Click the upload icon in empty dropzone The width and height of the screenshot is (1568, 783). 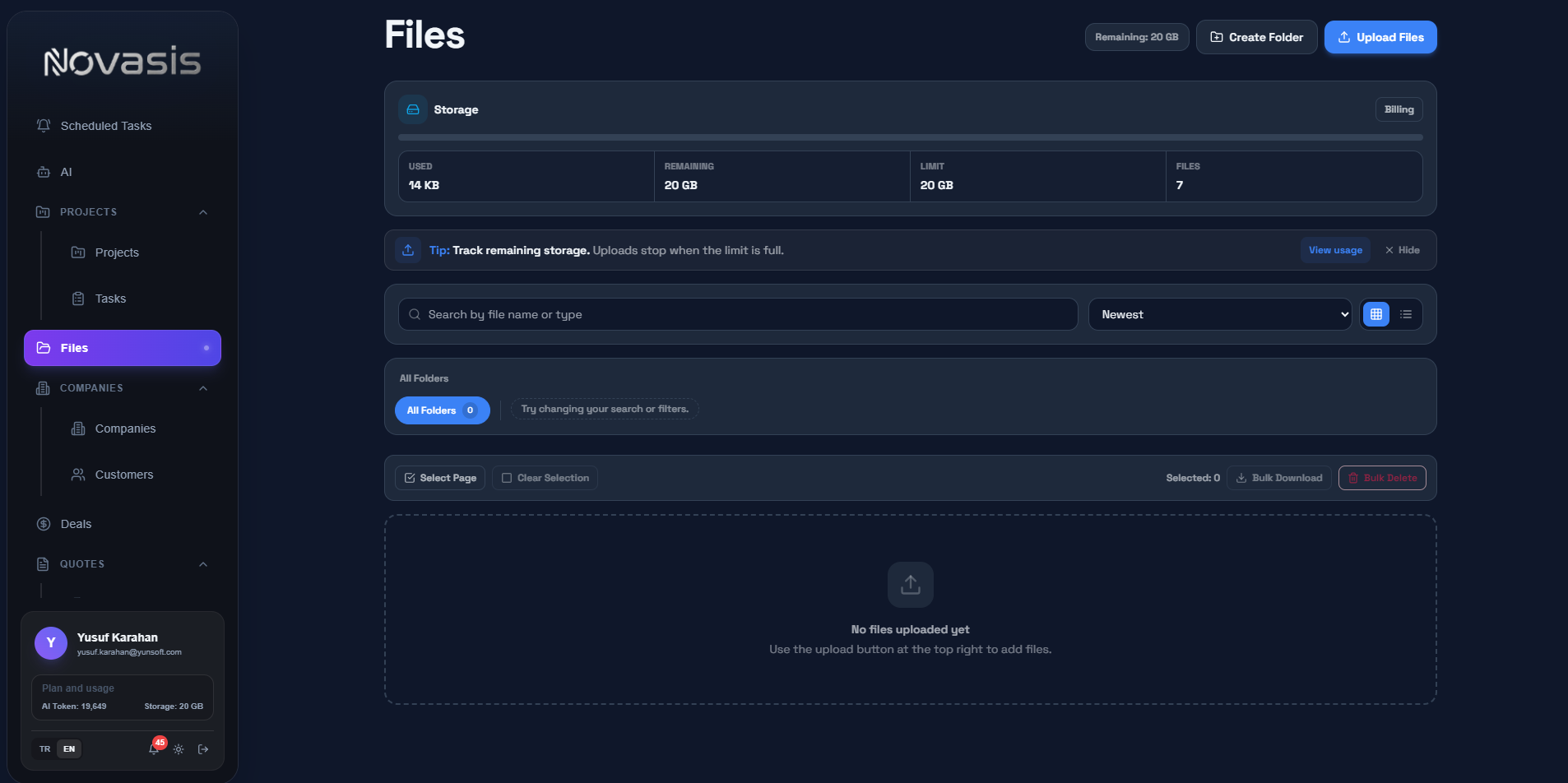pyautogui.click(x=911, y=585)
